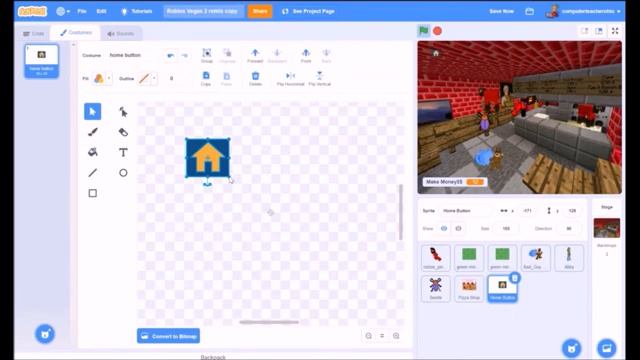Delete the Home Button sprite via trash icon
The width and height of the screenshot is (640, 360).
(515, 278)
